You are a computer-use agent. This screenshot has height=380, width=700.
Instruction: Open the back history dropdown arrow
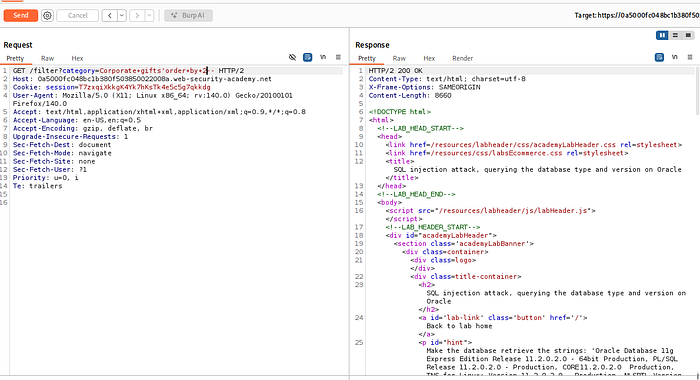pyautogui.click(x=122, y=15)
